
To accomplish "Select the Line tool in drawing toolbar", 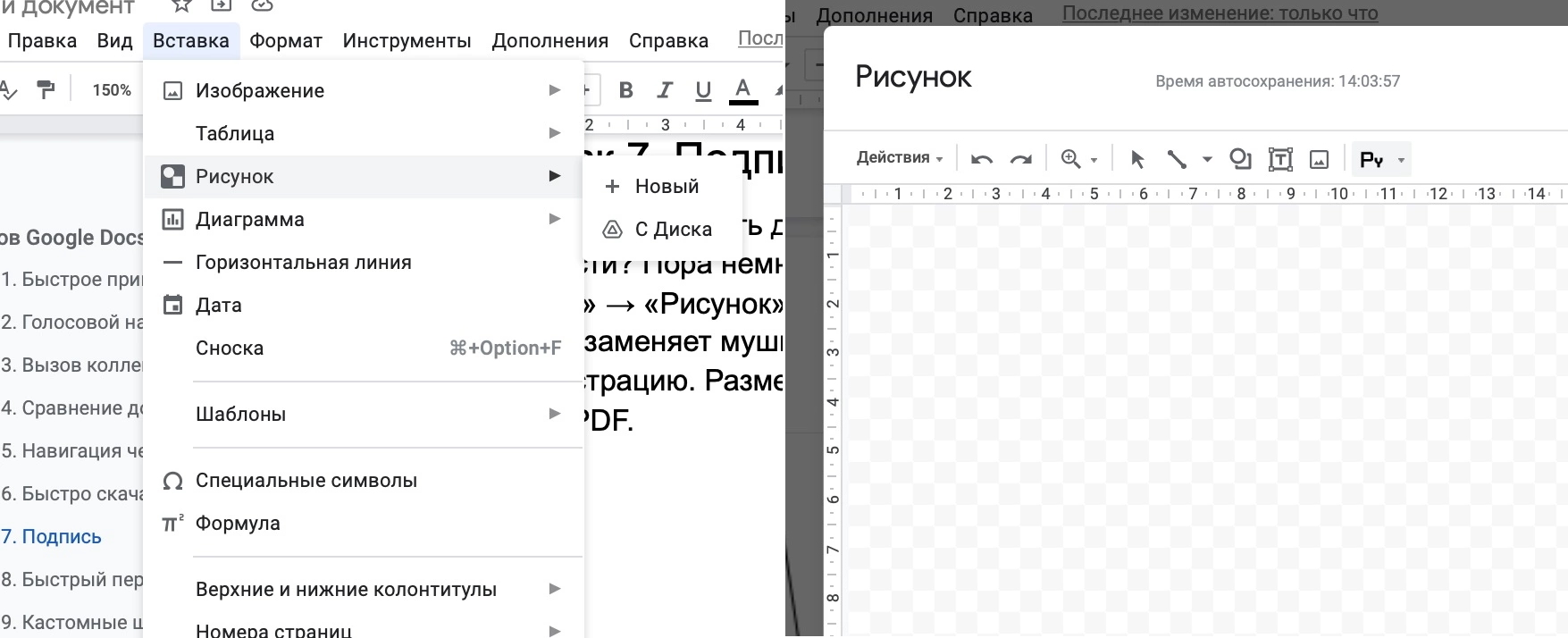I will (x=1177, y=159).
